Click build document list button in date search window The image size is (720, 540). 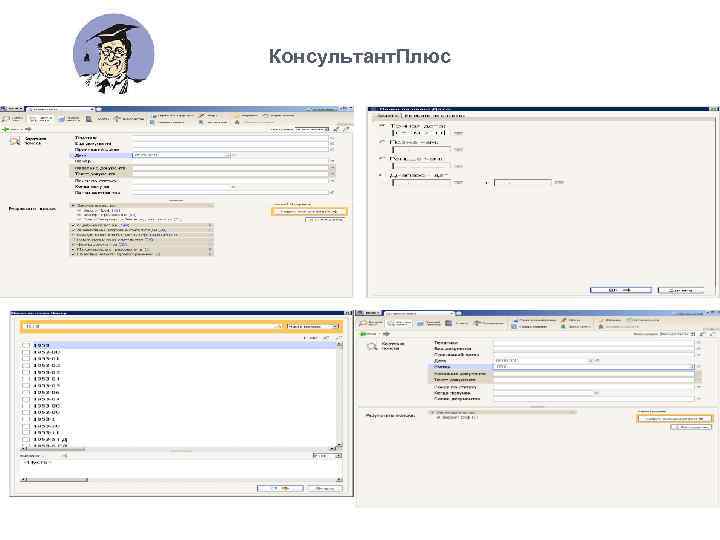point(309,212)
